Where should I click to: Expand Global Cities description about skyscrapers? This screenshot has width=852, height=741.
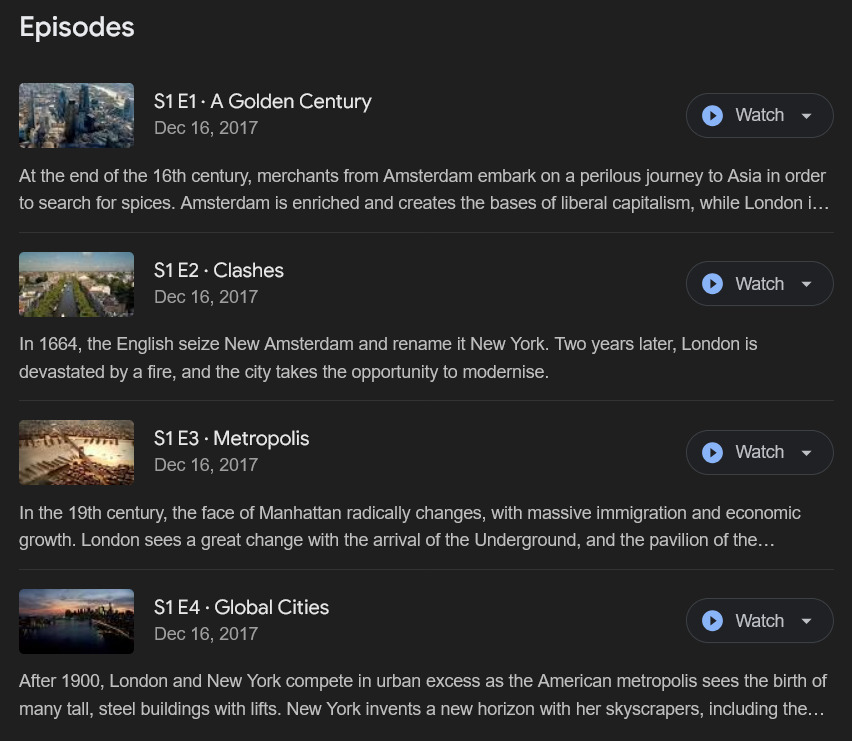click(422, 695)
